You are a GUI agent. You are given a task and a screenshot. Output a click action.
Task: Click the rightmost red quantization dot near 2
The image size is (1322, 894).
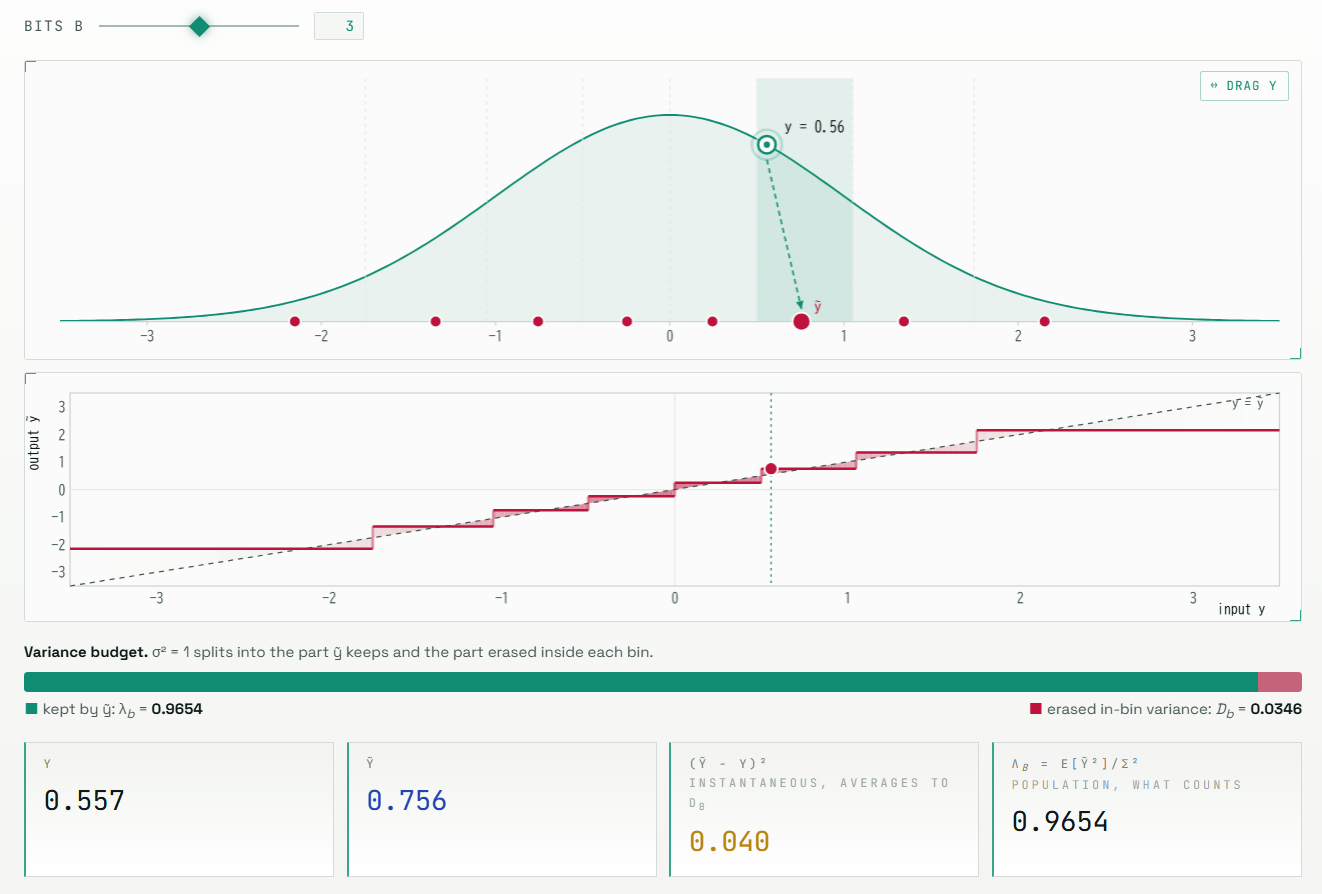coord(1045,321)
